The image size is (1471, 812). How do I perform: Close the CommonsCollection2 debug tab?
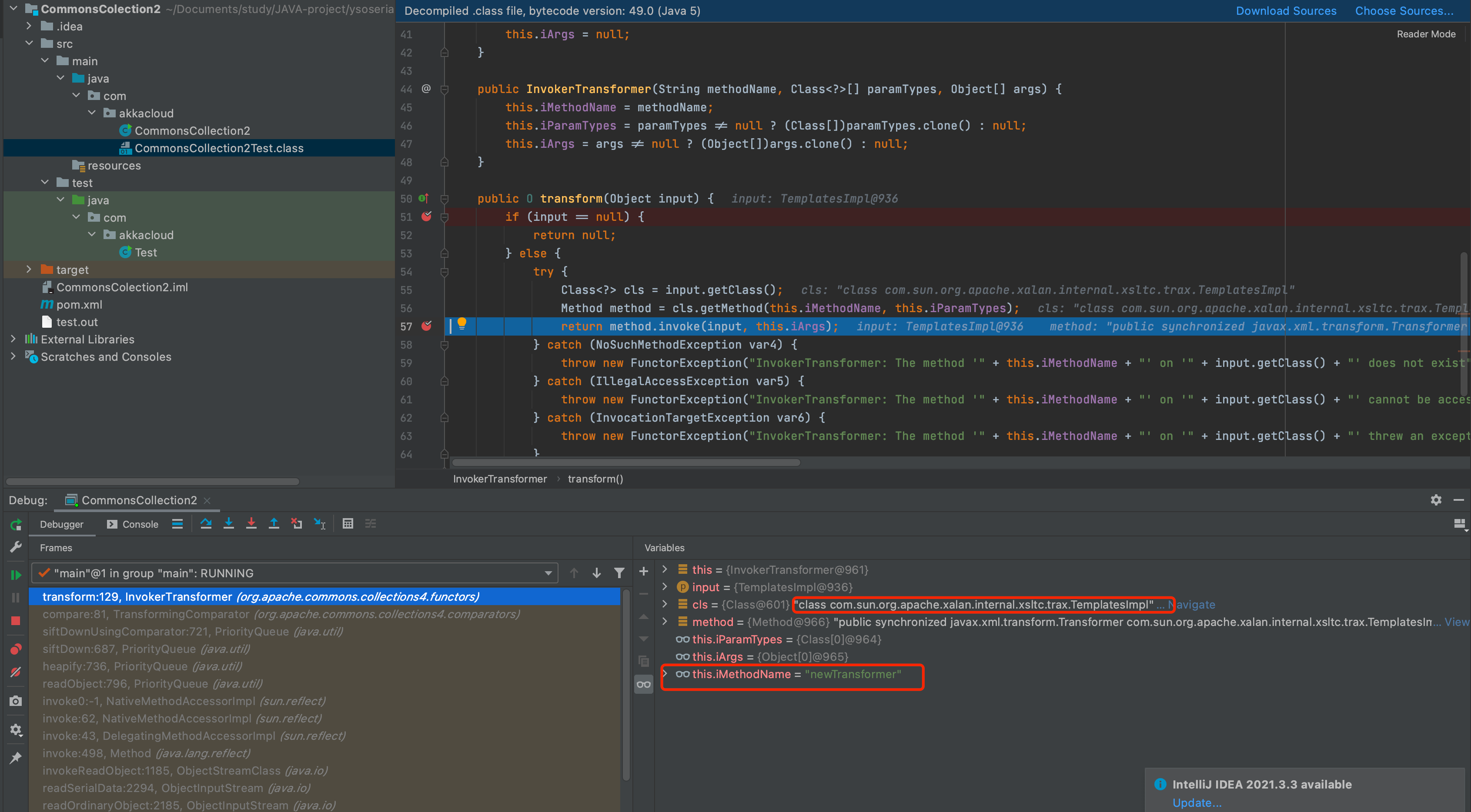pyautogui.click(x=207, y=500)
